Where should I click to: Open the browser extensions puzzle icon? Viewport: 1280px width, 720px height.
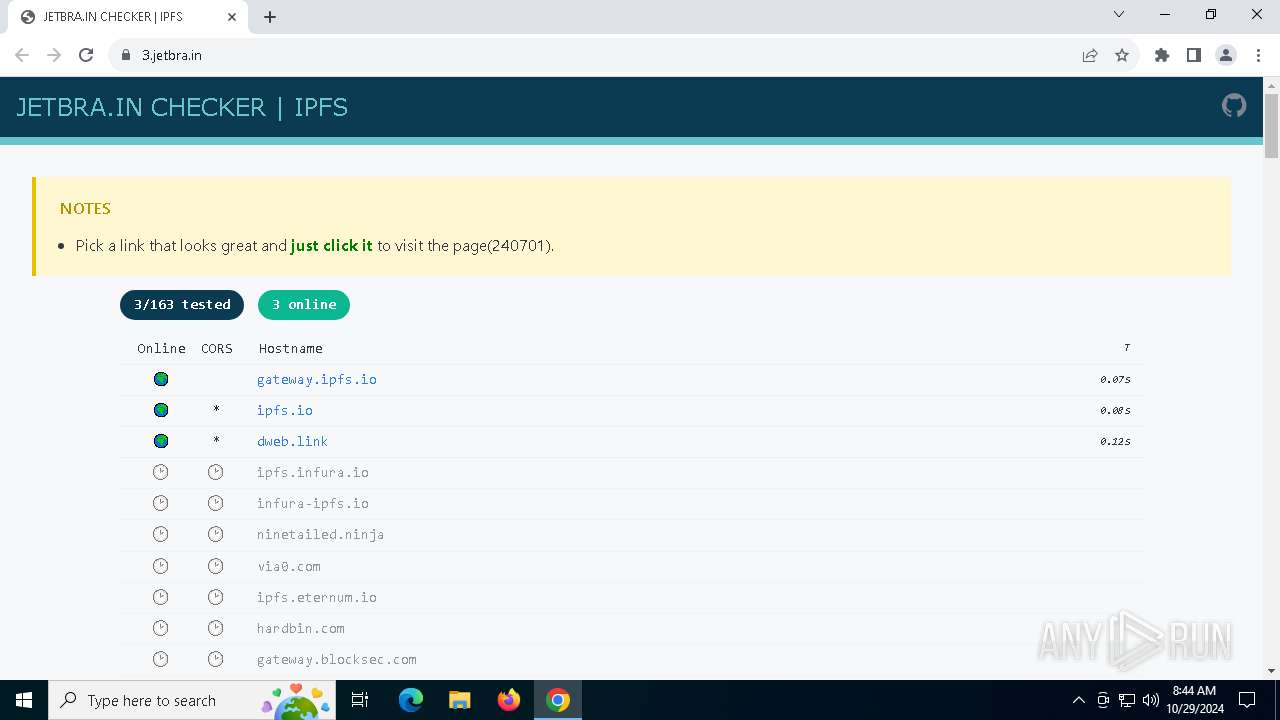(1162, 55)
